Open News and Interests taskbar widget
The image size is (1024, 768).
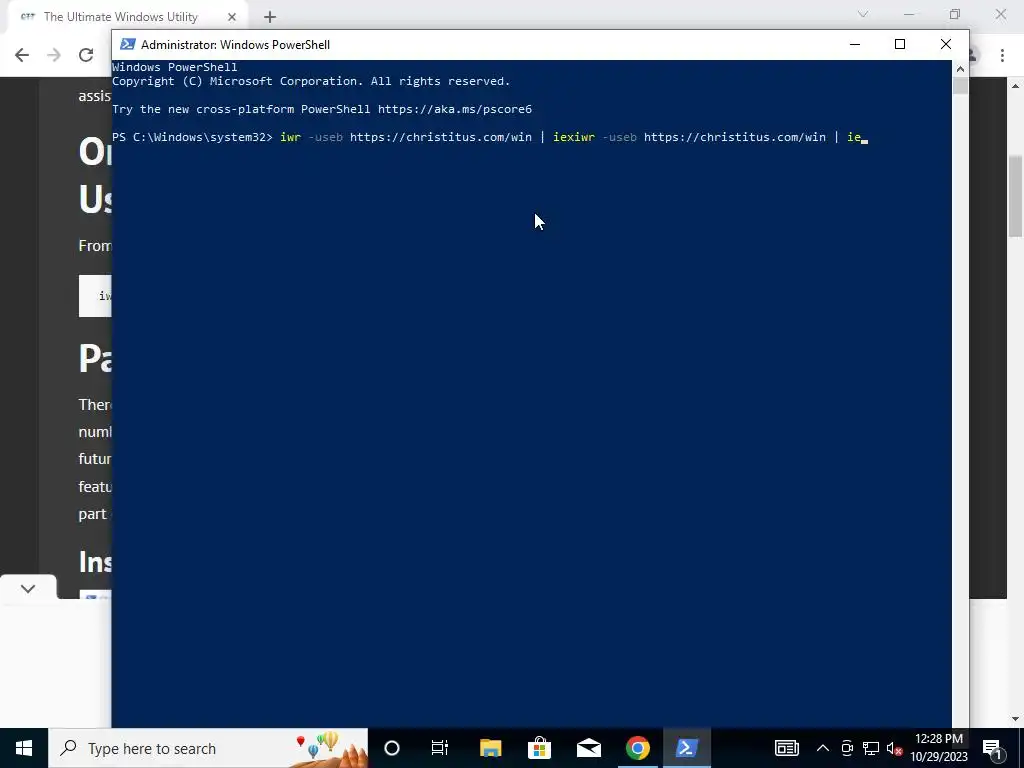[x=786, y=748]
